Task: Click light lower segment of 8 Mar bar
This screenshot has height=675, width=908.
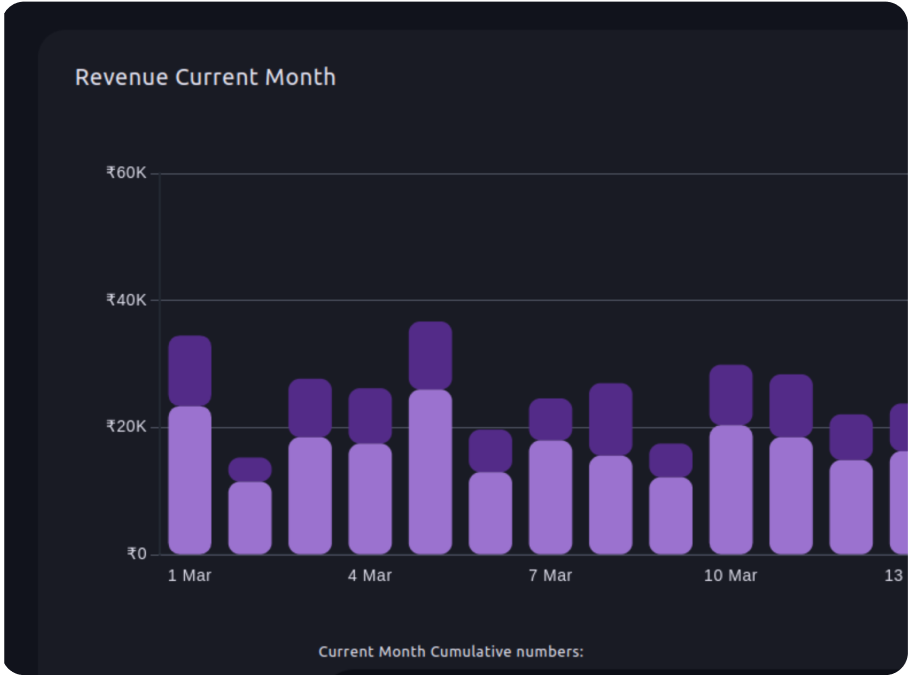Action: point(611,505)
